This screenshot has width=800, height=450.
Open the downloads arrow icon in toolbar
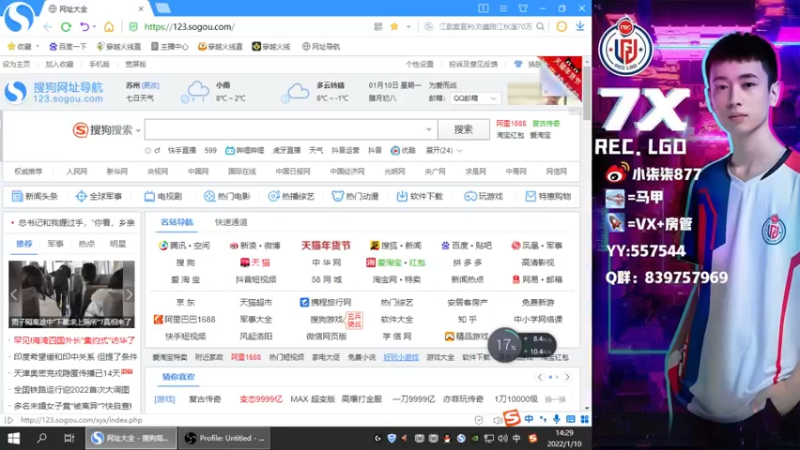pyautogui.click(x=580, y=26)
